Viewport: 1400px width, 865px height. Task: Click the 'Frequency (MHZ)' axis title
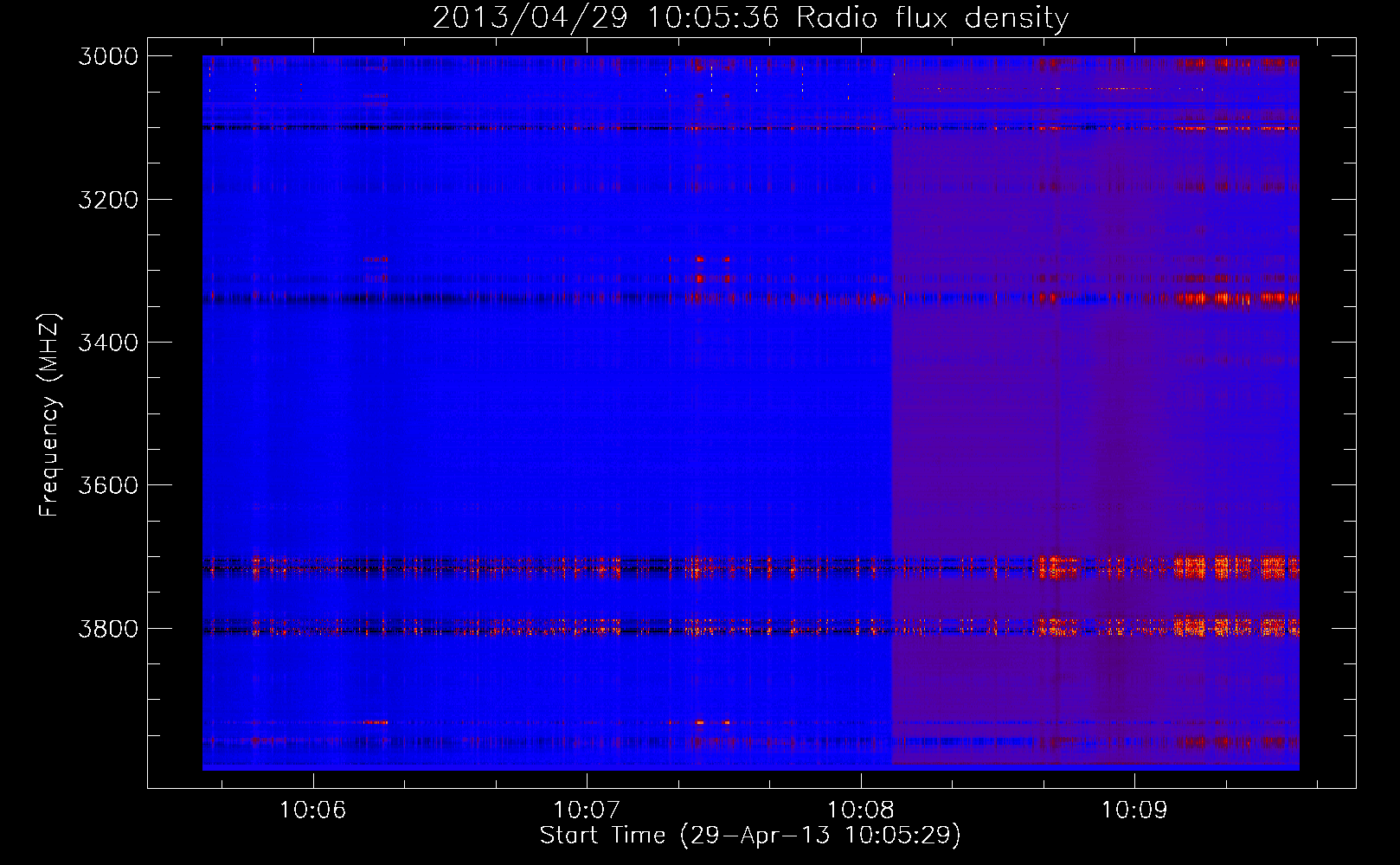(x=49, y=415)
